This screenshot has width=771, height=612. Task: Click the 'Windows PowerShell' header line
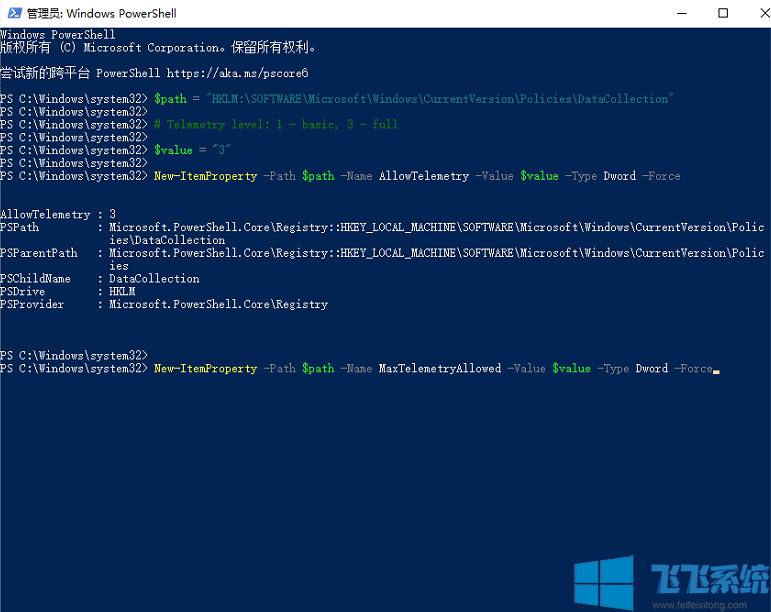(58, 35)
